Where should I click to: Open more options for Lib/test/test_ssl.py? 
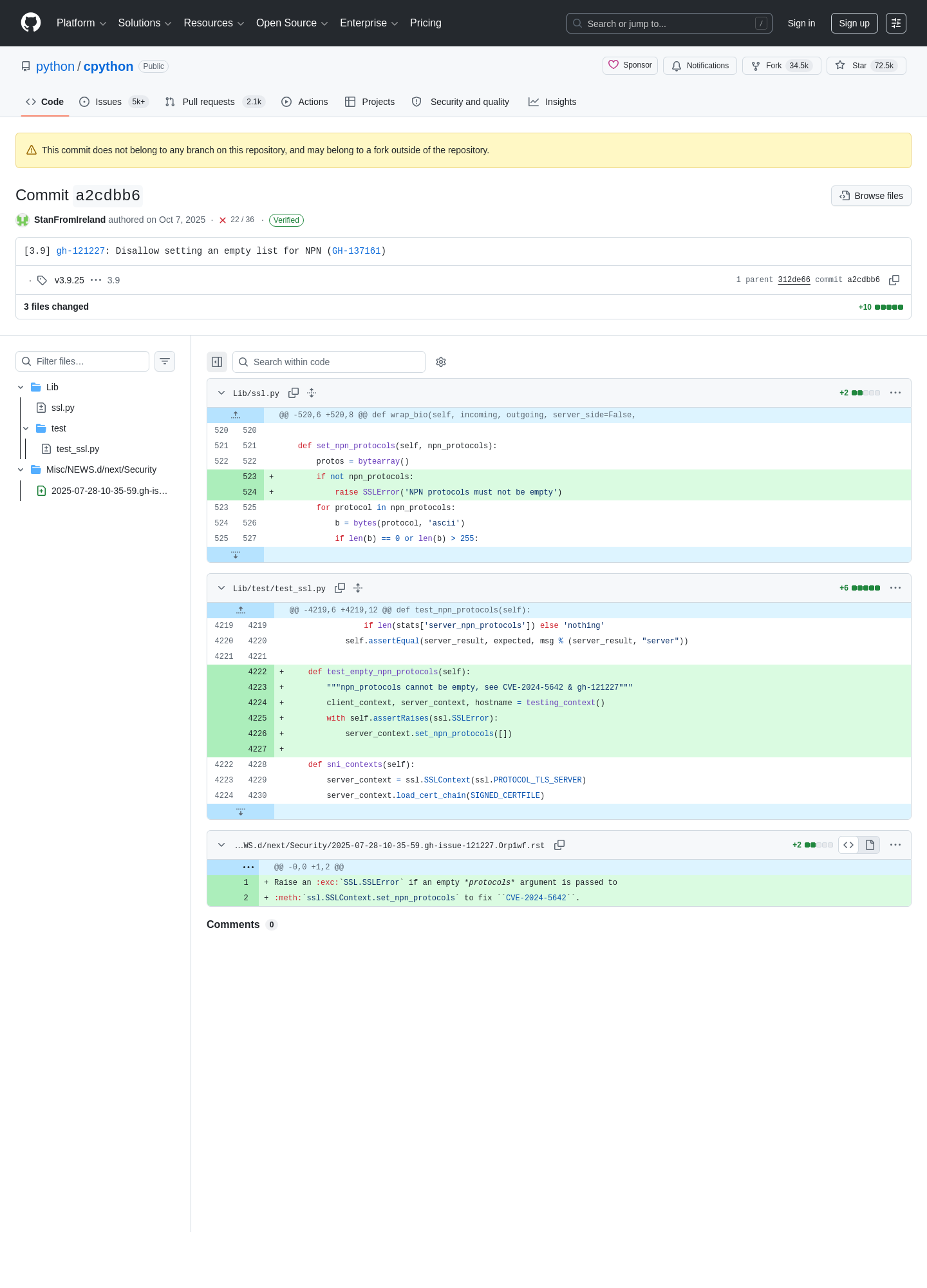click(895, 588)
